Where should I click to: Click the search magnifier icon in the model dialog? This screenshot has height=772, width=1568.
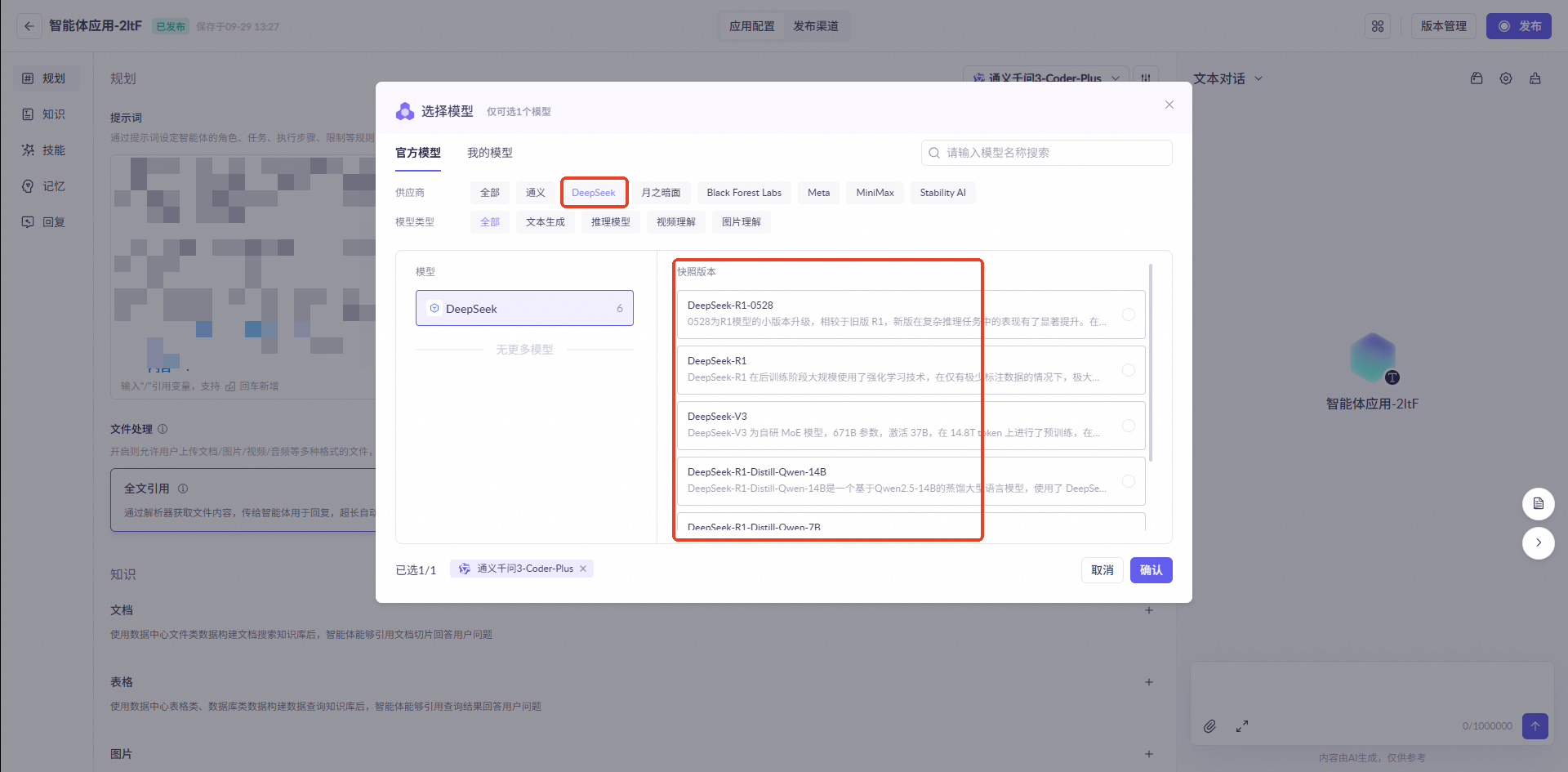934,153
